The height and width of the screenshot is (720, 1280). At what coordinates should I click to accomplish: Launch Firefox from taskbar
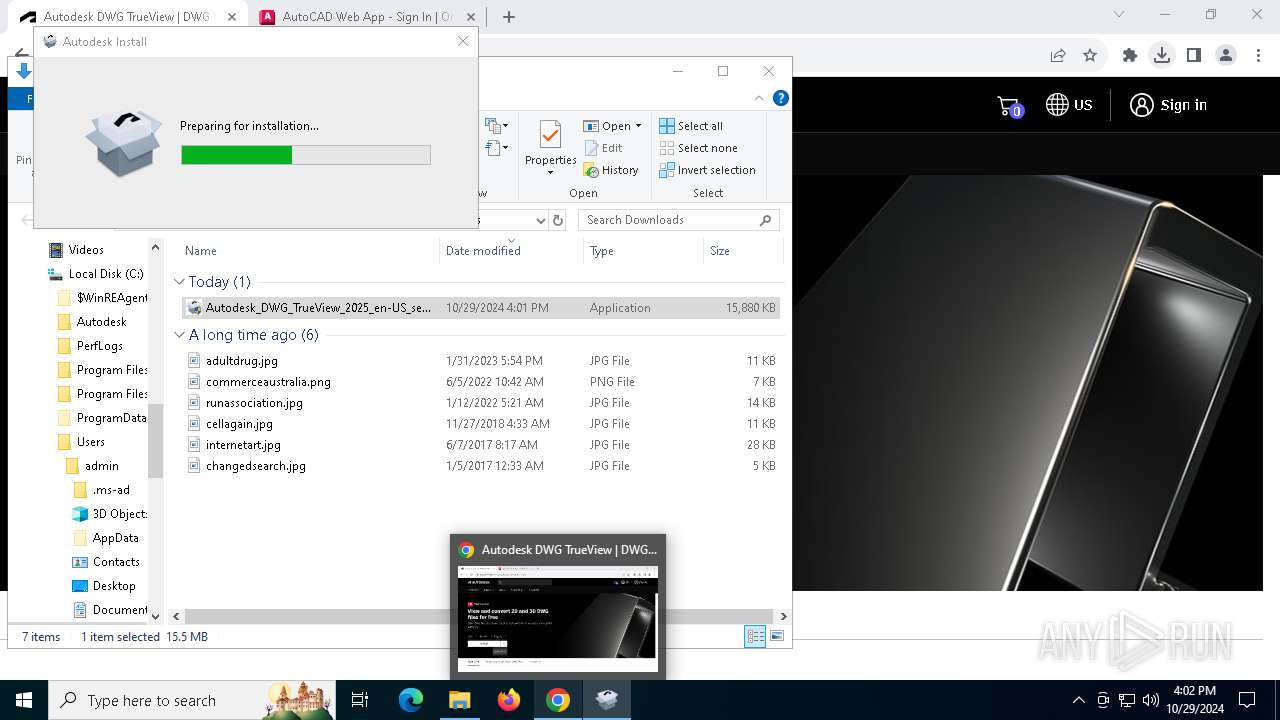point(509,700)
